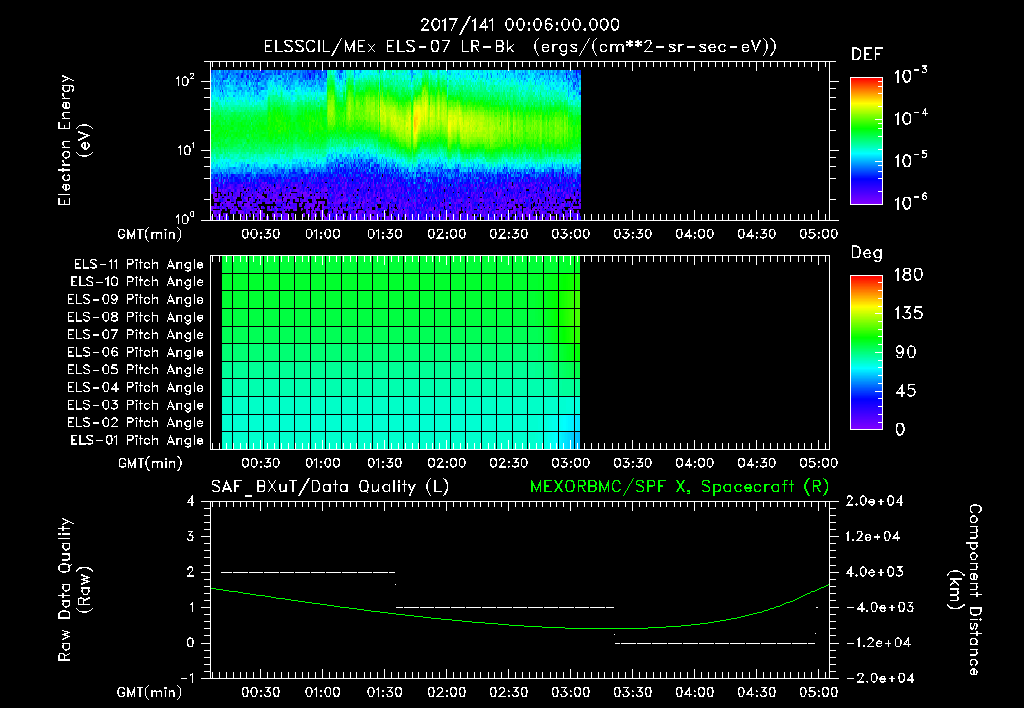Select the ELS-06 Pitch Angle row label
Image resolution: width=1024 pixels, height=708 pixels.
coord(136,353)
